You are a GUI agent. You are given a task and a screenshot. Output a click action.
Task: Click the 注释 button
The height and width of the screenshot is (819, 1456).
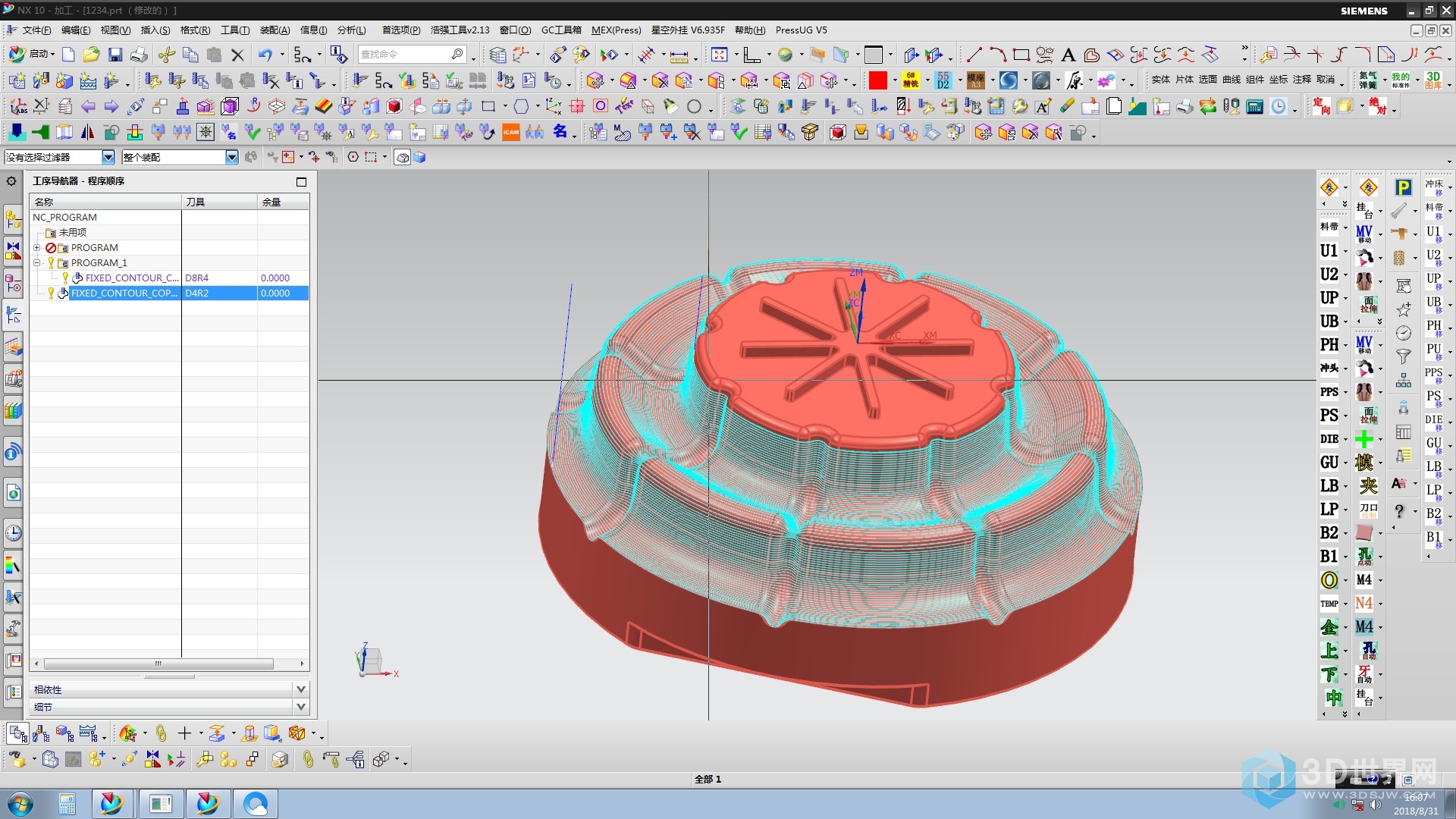coord(1302,80)
